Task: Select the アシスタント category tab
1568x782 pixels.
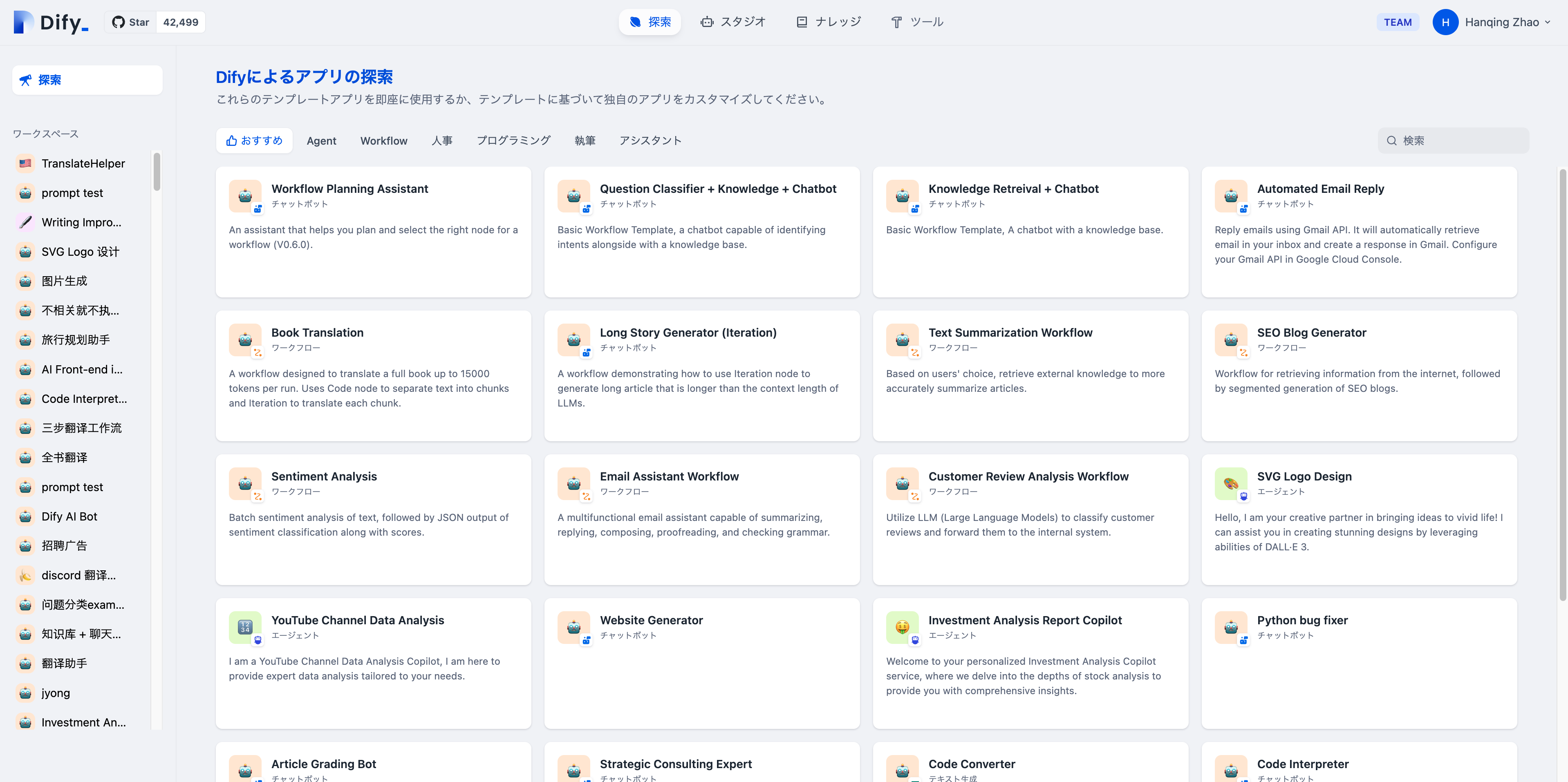Action: coord(650,141)
